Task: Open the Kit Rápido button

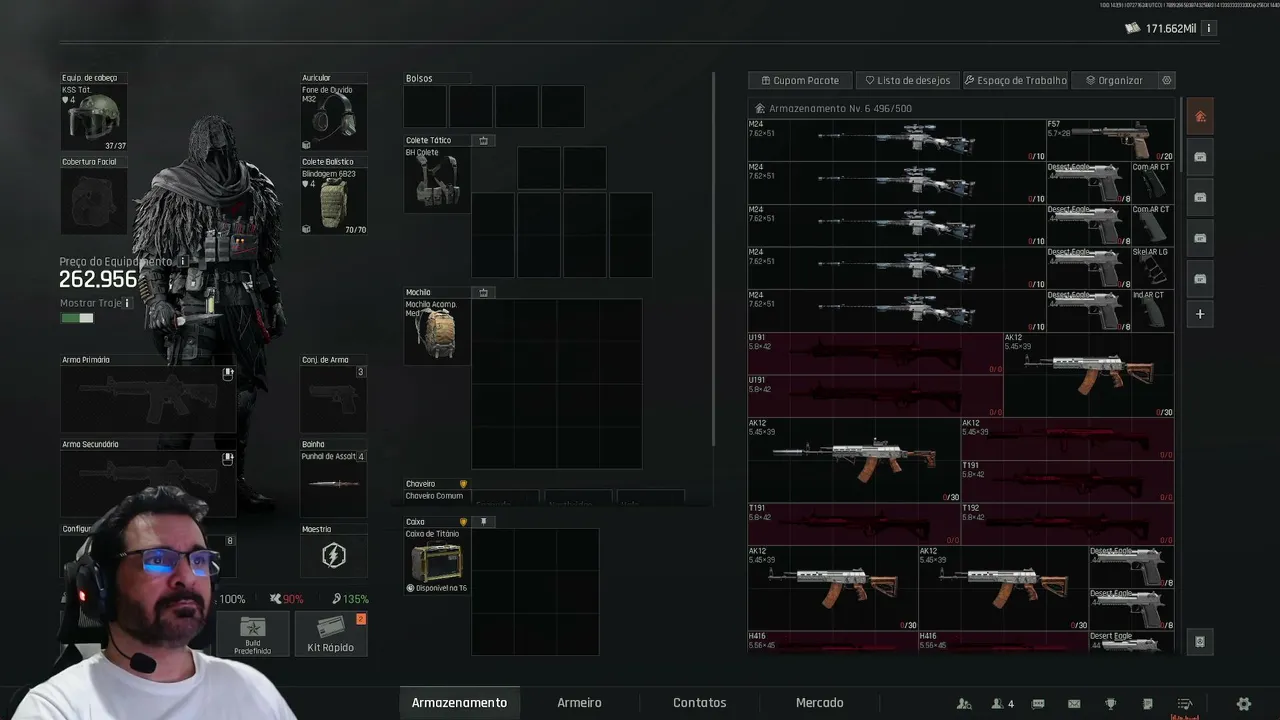Action: (331, 634)
